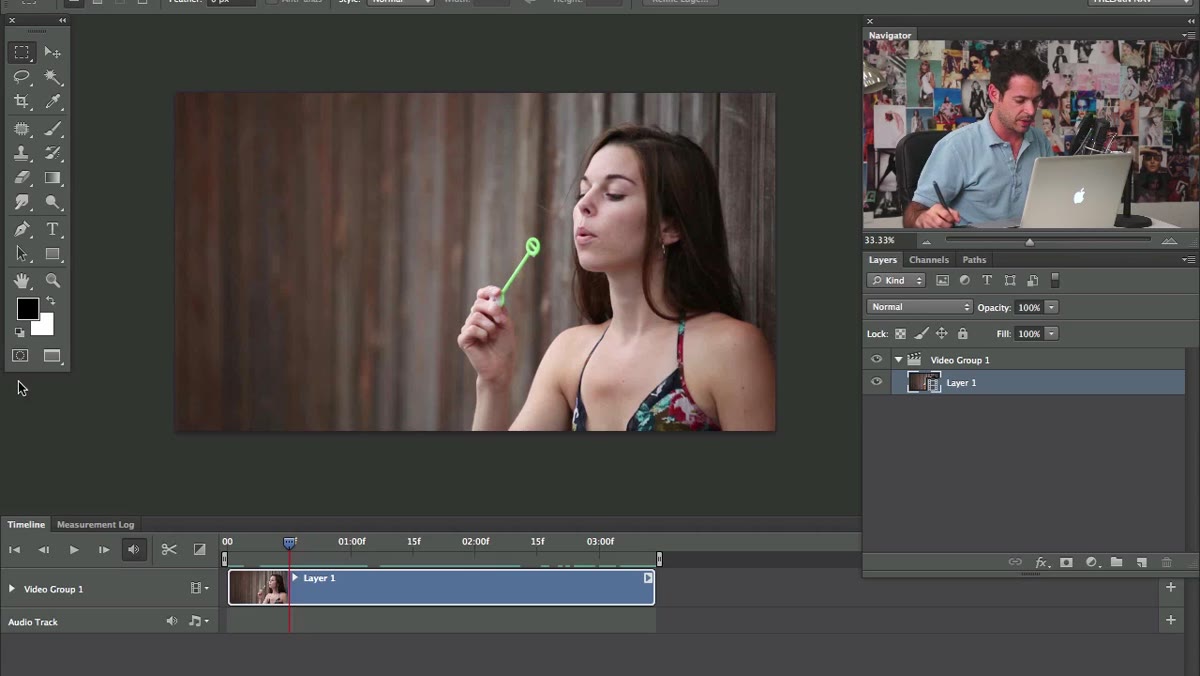Select the Magic Wand tool
This screenshot has height=676, width=1200.
tap(53, 77)
